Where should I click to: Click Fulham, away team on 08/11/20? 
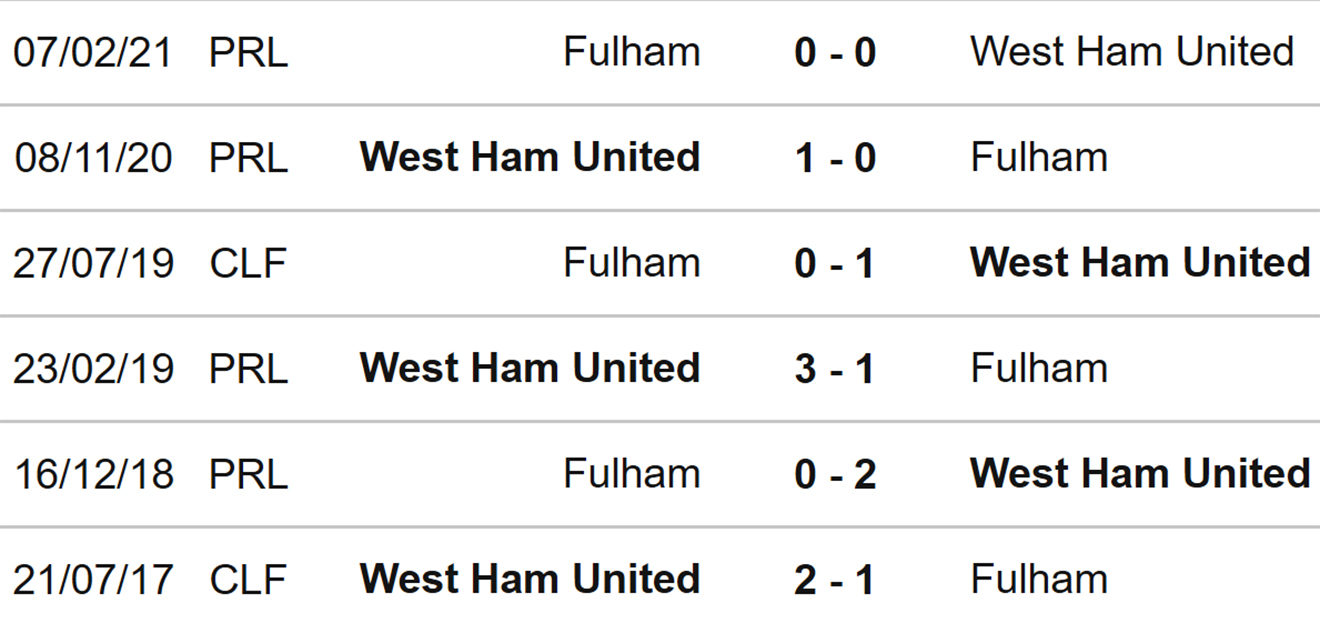pos(1039,158)
